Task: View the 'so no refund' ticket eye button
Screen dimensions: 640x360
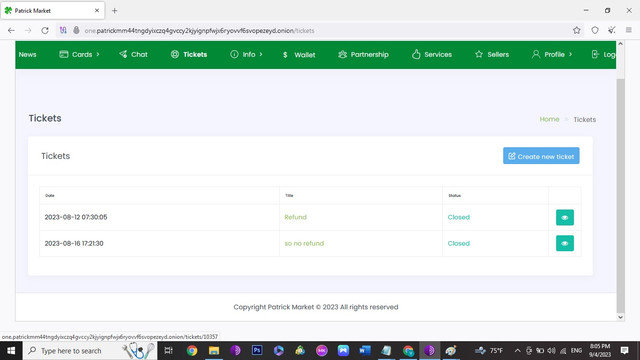Action: point(564,243)
